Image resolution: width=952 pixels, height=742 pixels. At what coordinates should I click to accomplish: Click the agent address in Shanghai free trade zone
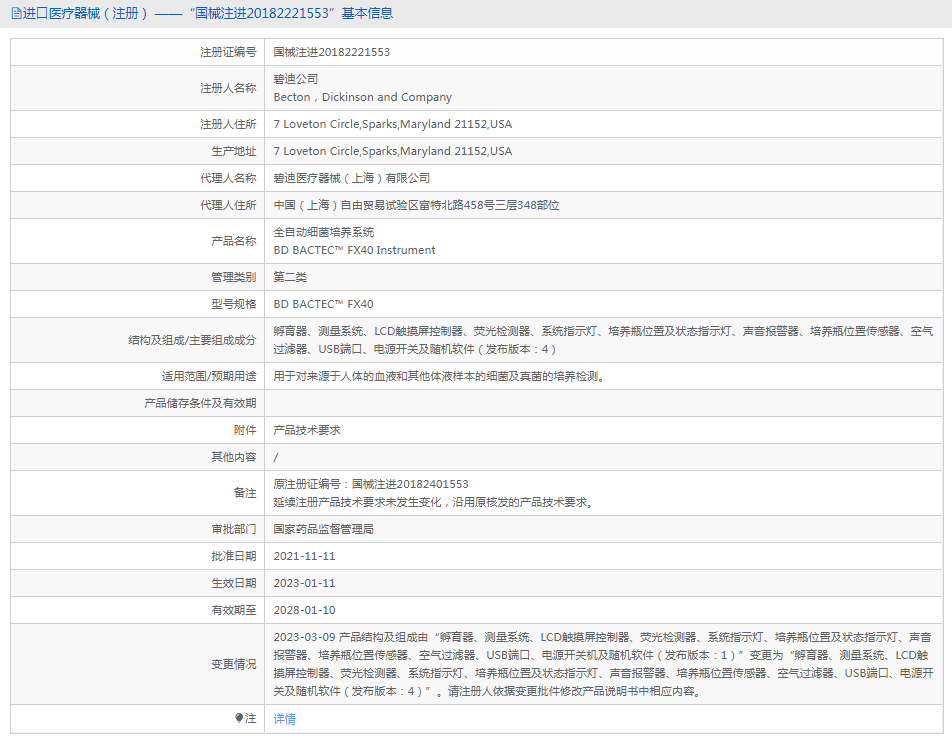[416, 205]
